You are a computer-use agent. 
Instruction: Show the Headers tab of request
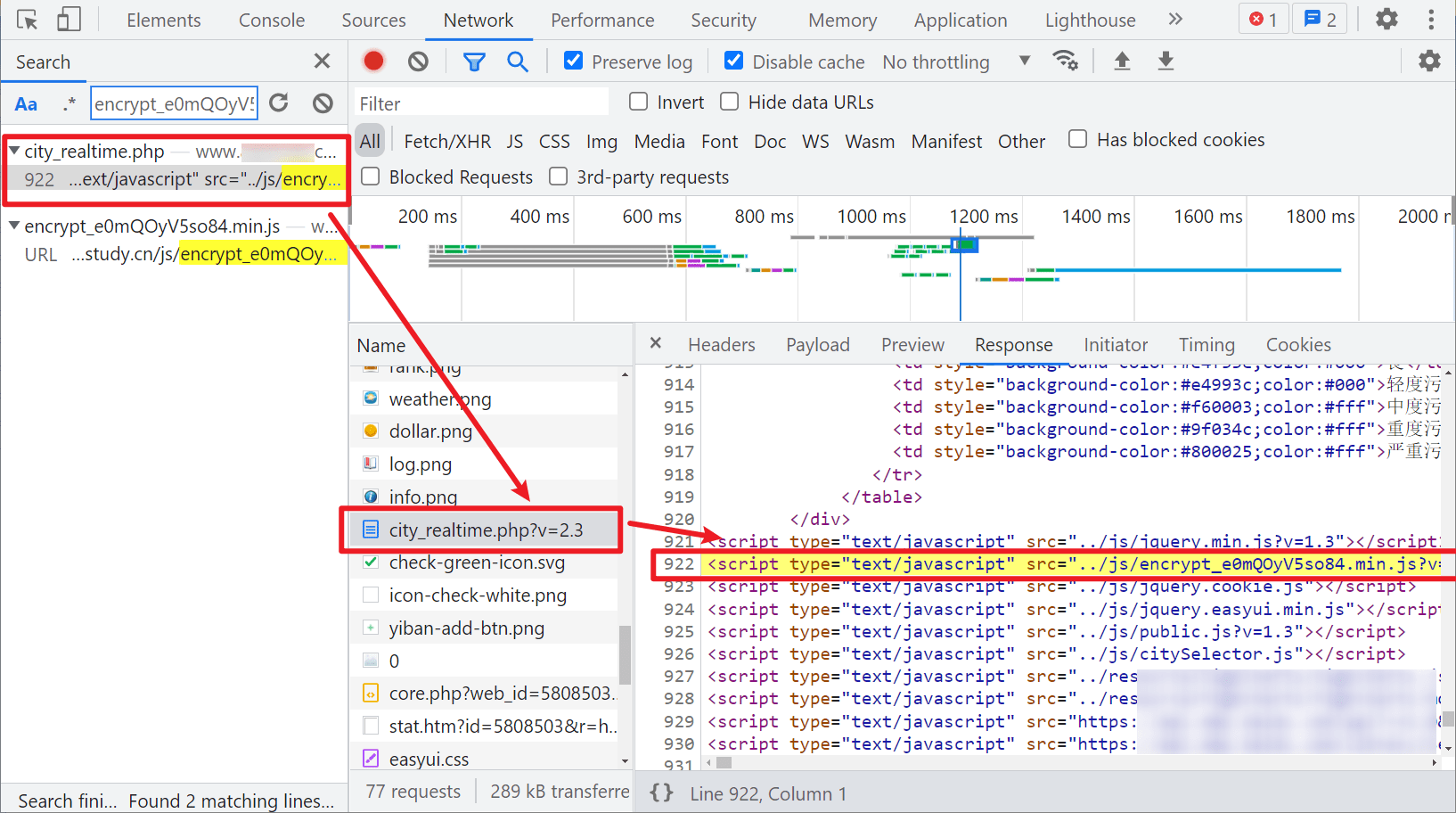(721, 344)
